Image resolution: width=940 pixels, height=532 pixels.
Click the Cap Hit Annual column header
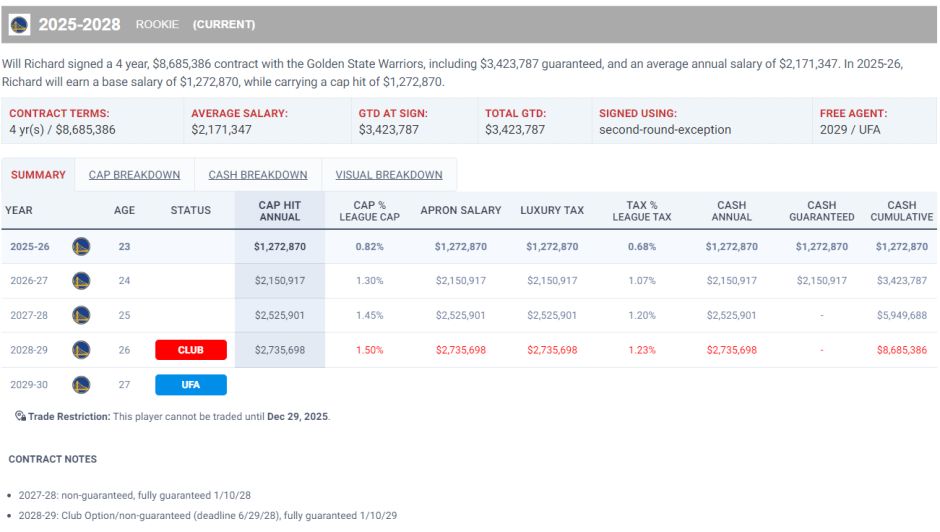[x=280, y=210]
